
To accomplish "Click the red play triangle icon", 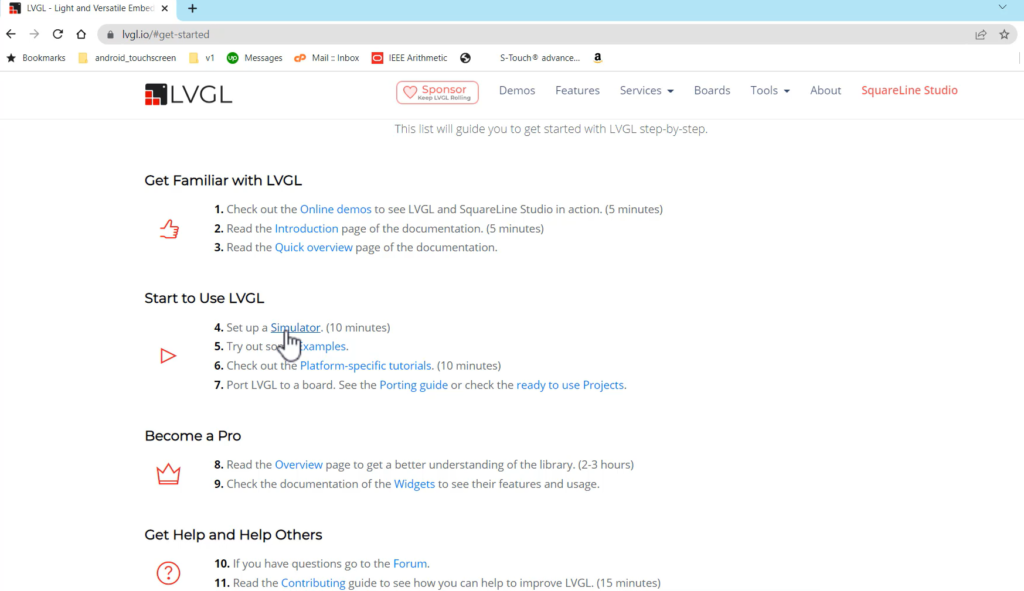I will (x=168, y=356).
